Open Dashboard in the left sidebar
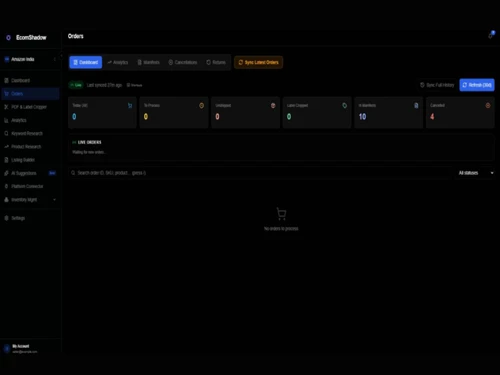Screen dimensions: 500x375 30,80
